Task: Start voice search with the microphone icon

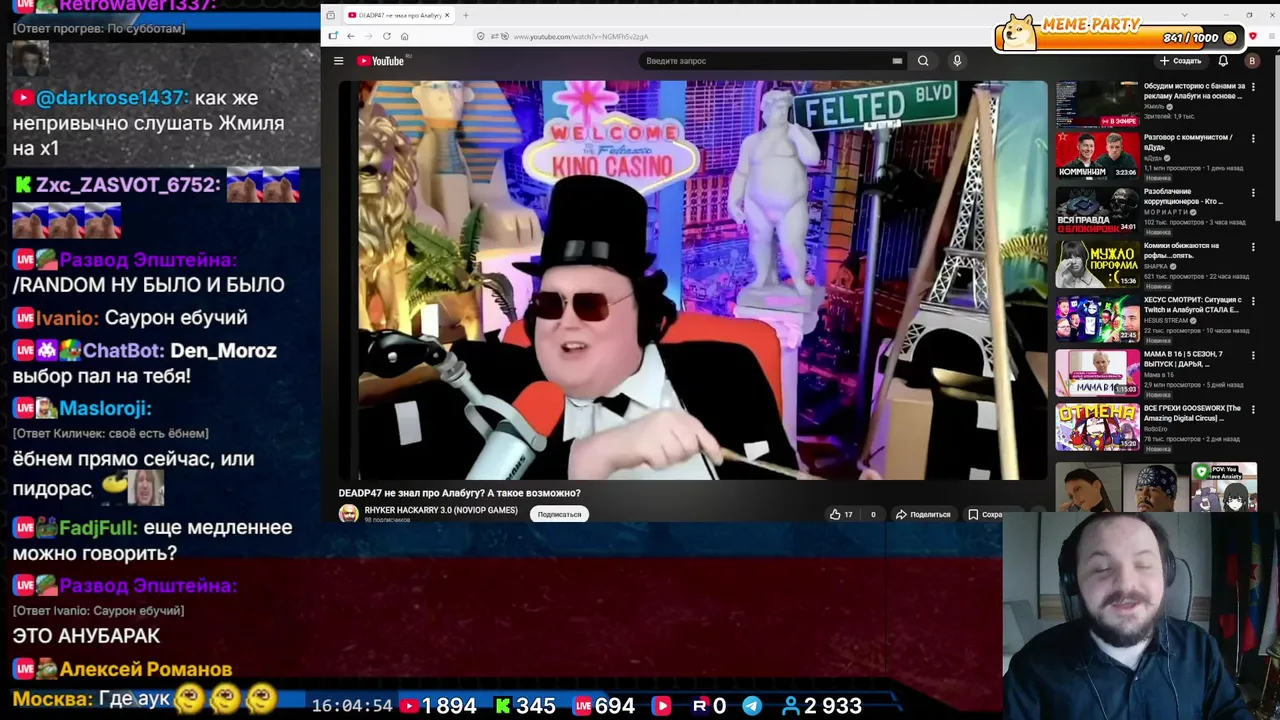Action: [x=957, y=61]
